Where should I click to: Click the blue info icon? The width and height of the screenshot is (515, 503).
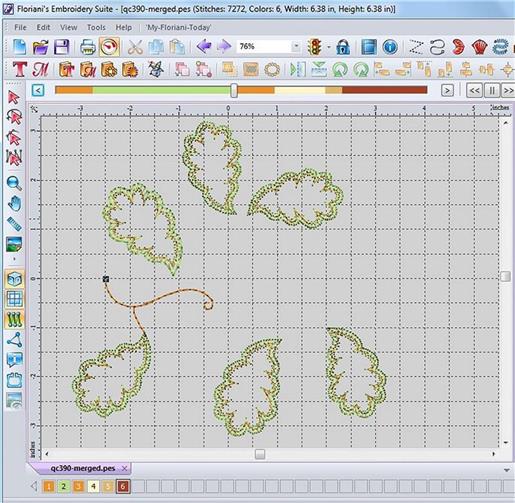coord(390,47)
